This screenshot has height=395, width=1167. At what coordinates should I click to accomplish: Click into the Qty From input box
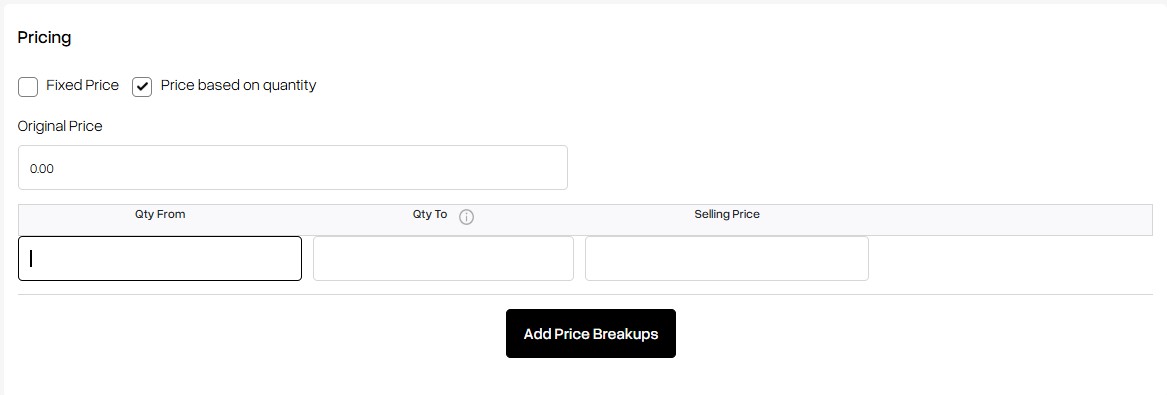tap(160, 258)
